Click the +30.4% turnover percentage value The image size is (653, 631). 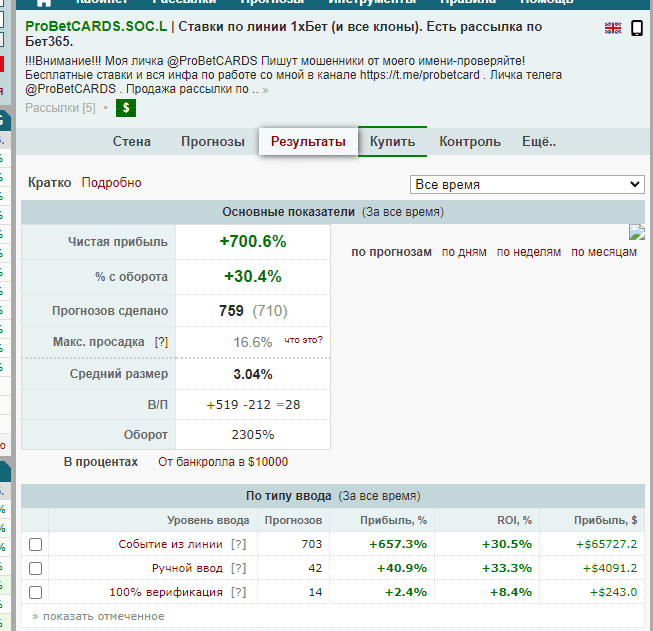point(253,277)
